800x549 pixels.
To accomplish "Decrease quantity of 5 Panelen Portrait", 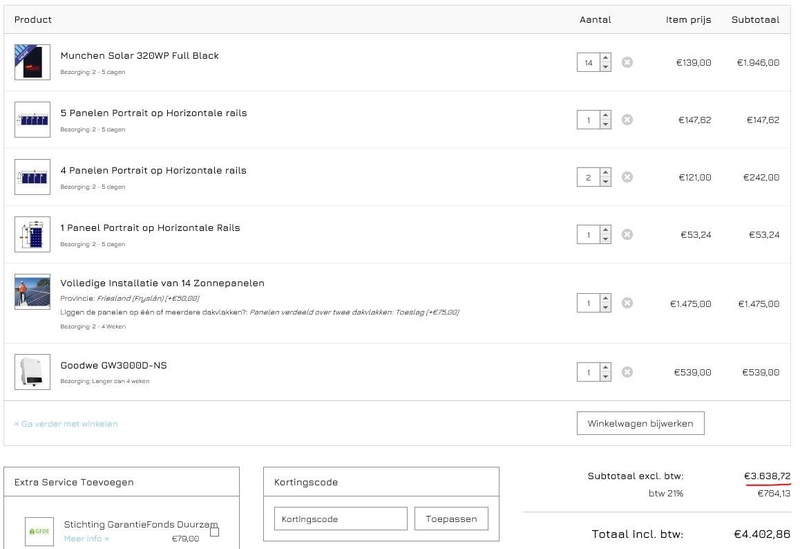I will point(605,124).
